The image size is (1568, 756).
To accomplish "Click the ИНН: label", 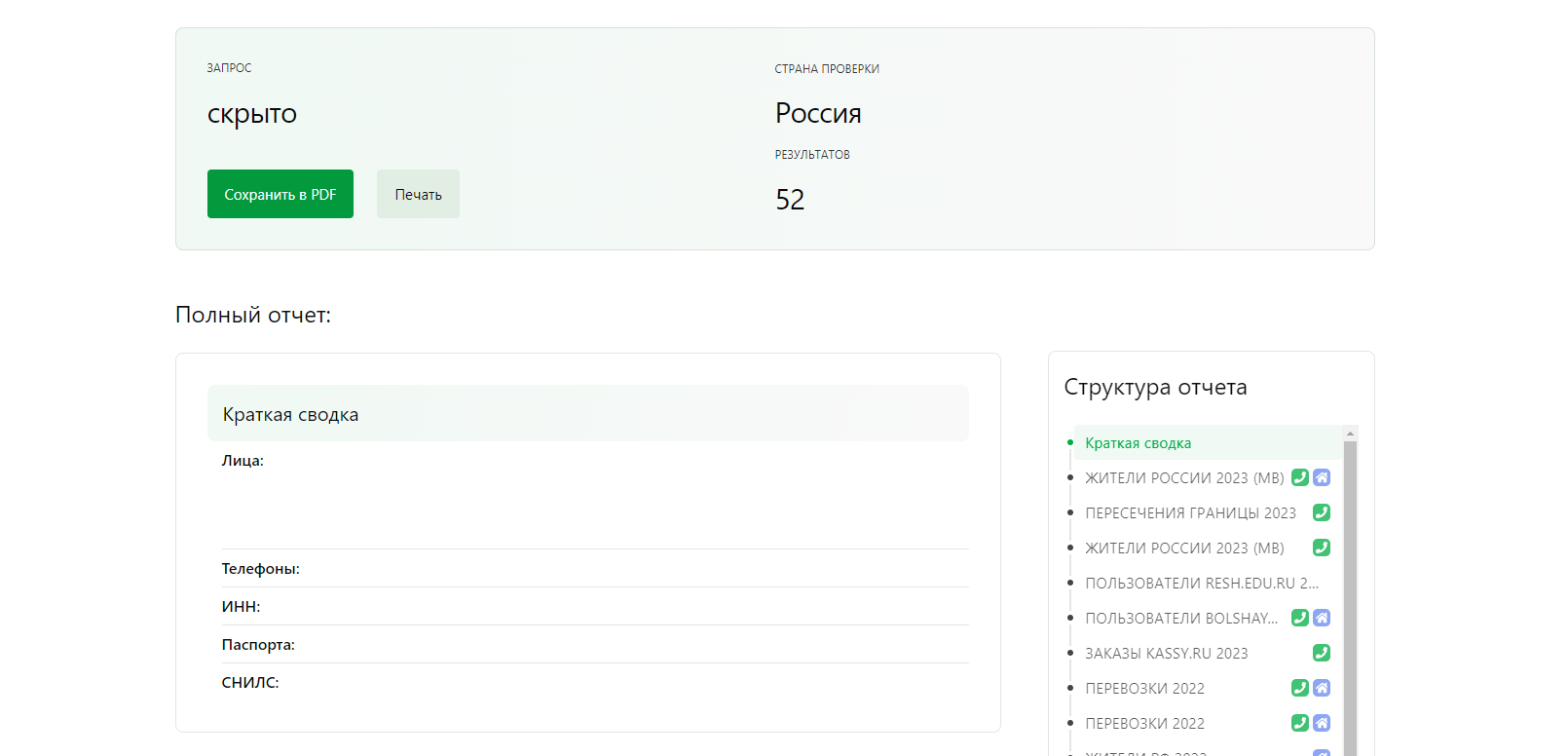I will click(241, 607).
